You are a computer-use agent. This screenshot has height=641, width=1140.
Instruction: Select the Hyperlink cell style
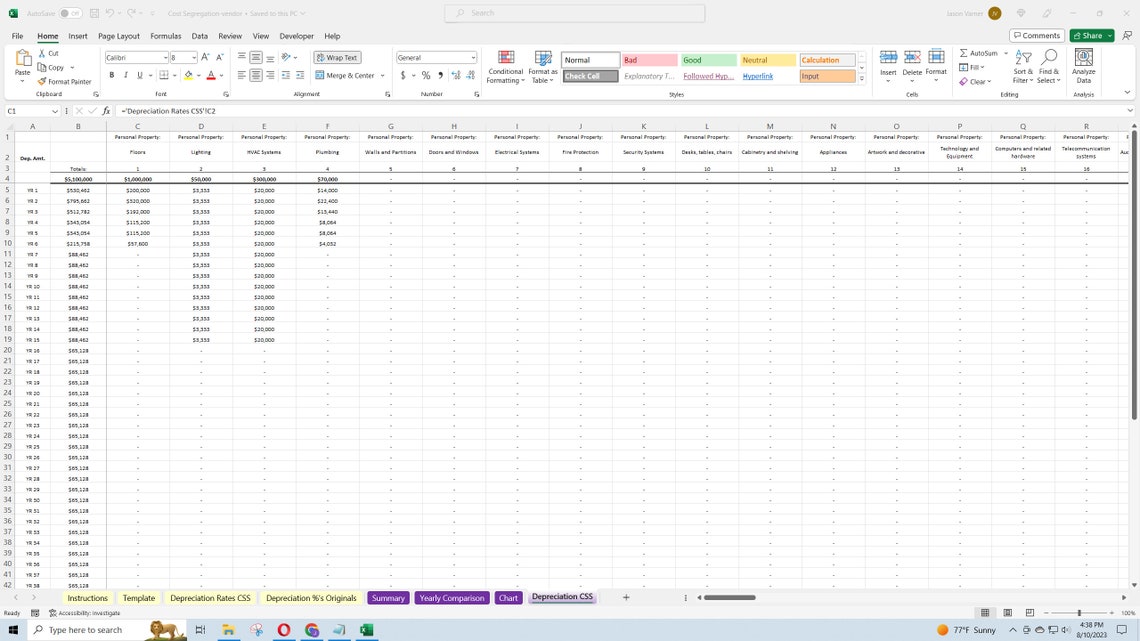(757, 75)
